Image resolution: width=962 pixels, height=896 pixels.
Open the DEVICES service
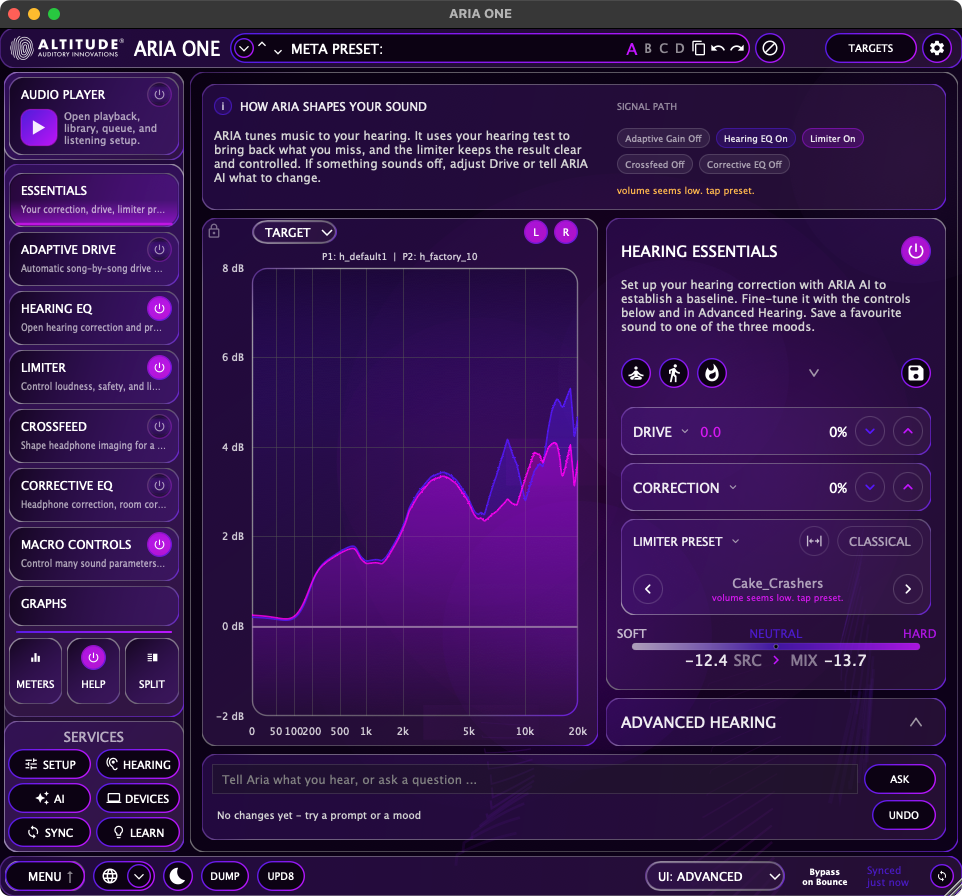tap(138, 798)
